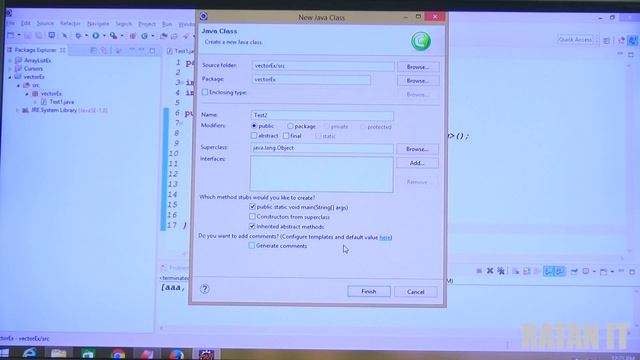Check Constructors from superclass checkbox
Viewport: 640px width, 360px height.
click(252, 217)
